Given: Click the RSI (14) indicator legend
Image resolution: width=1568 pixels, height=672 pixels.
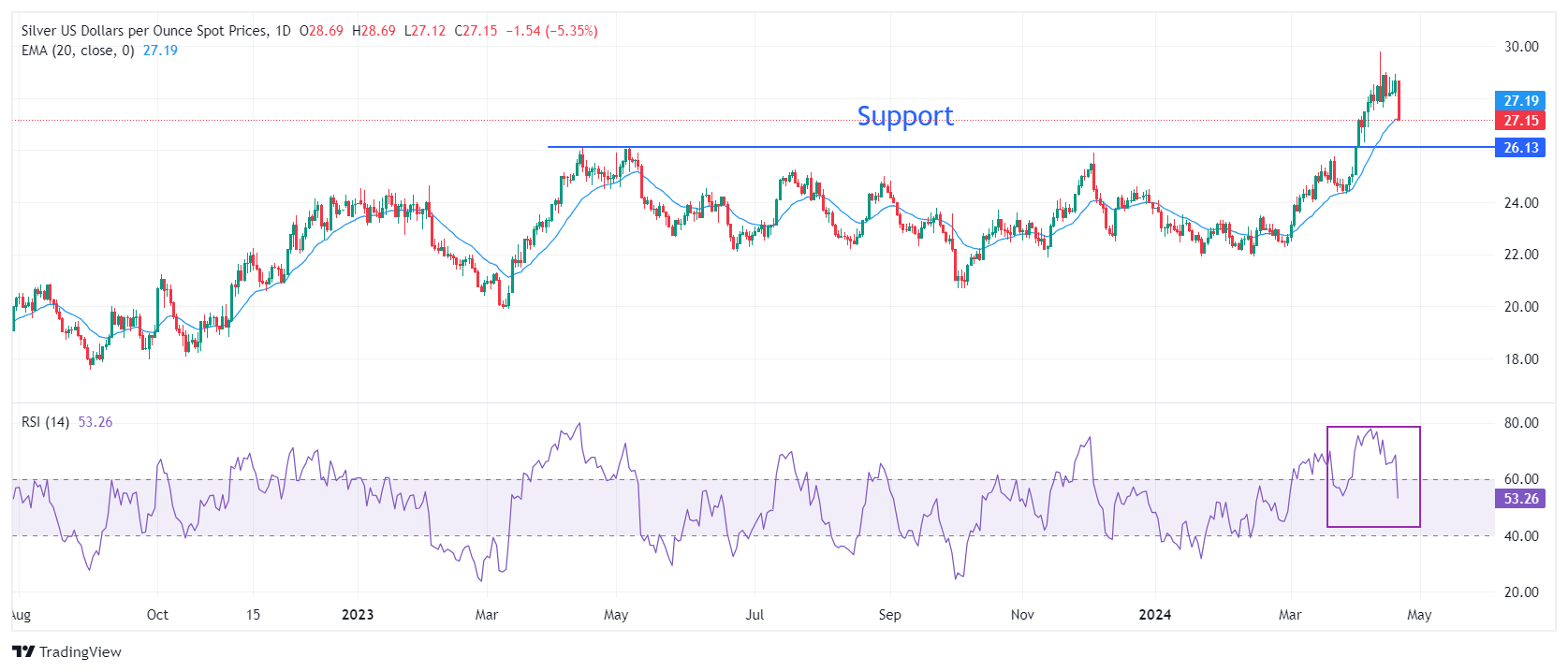Looking at the screenshot, I should point(45,422).
